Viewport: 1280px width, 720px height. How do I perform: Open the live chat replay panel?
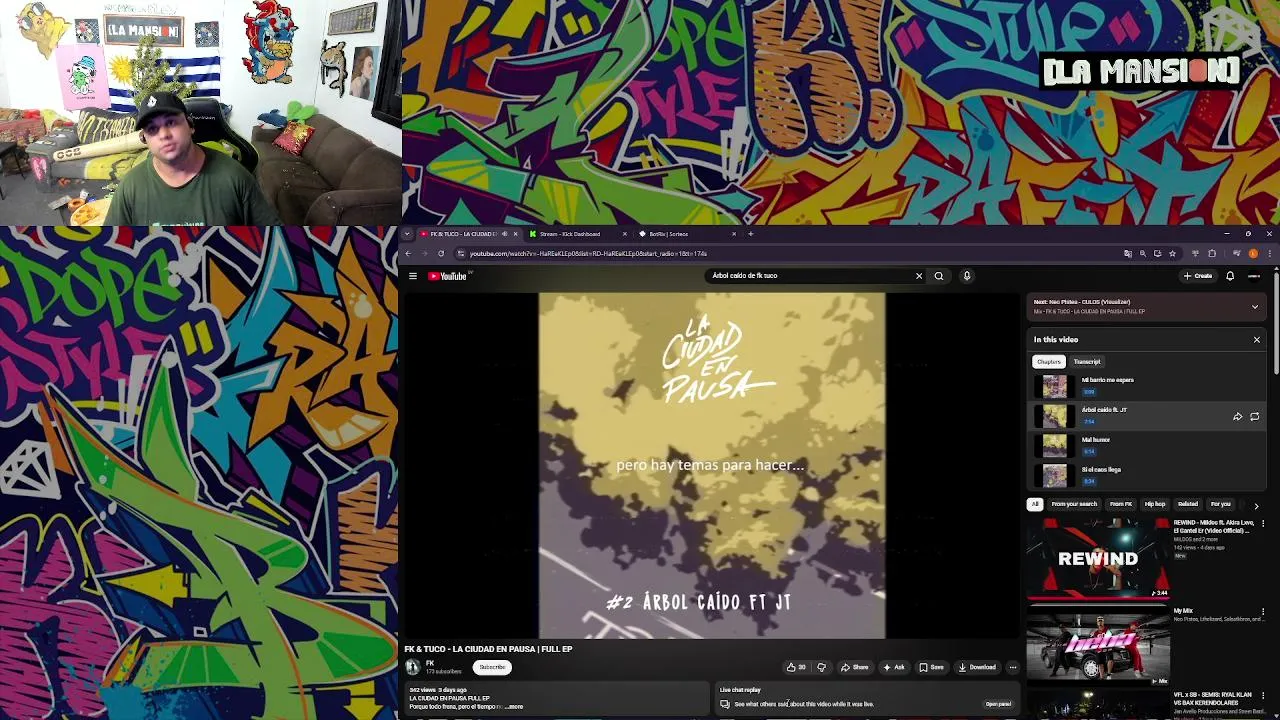(x=998, y=704)
